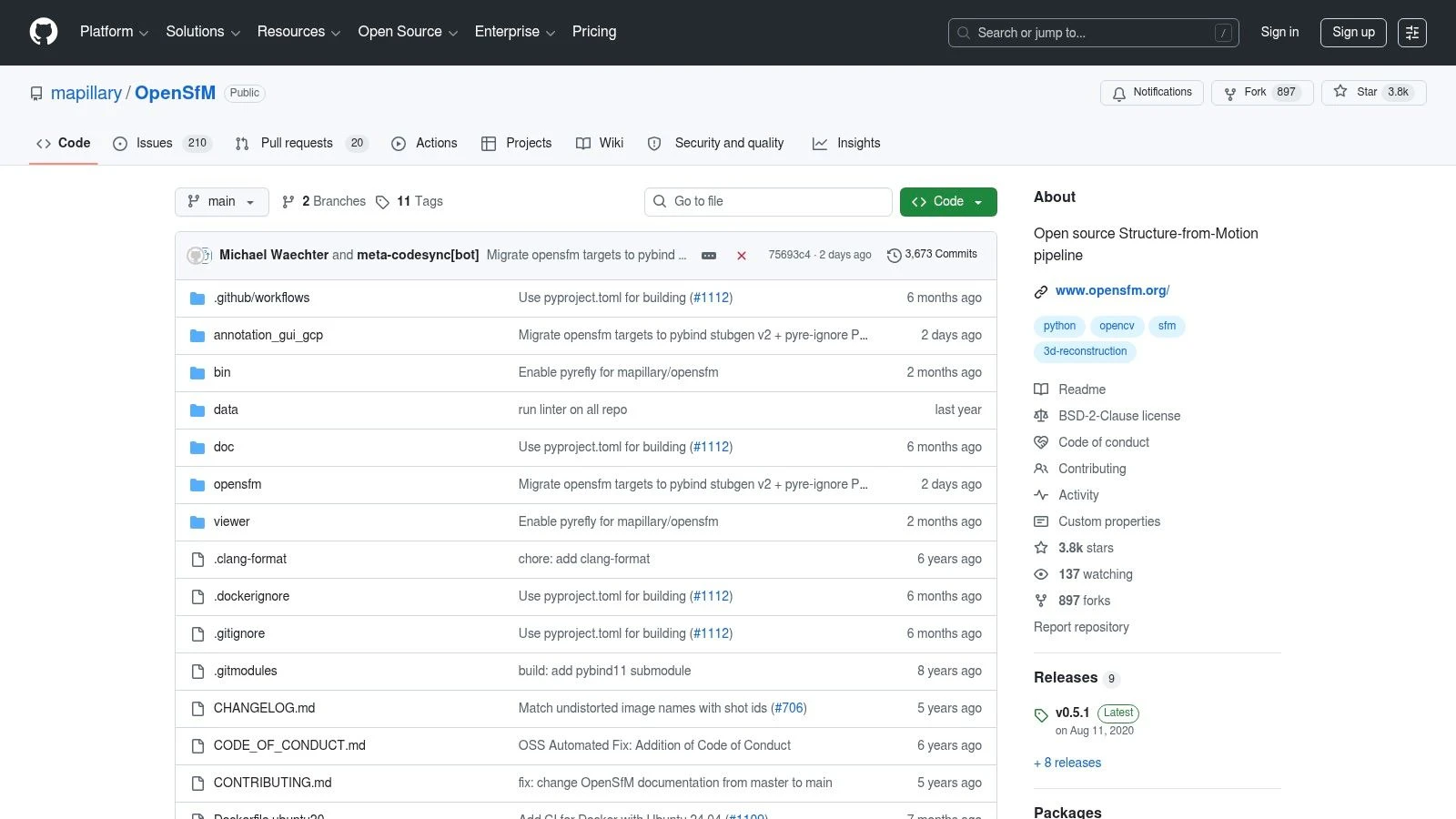
Task: Open the .dockerignore file
Action: coord(251,596)
